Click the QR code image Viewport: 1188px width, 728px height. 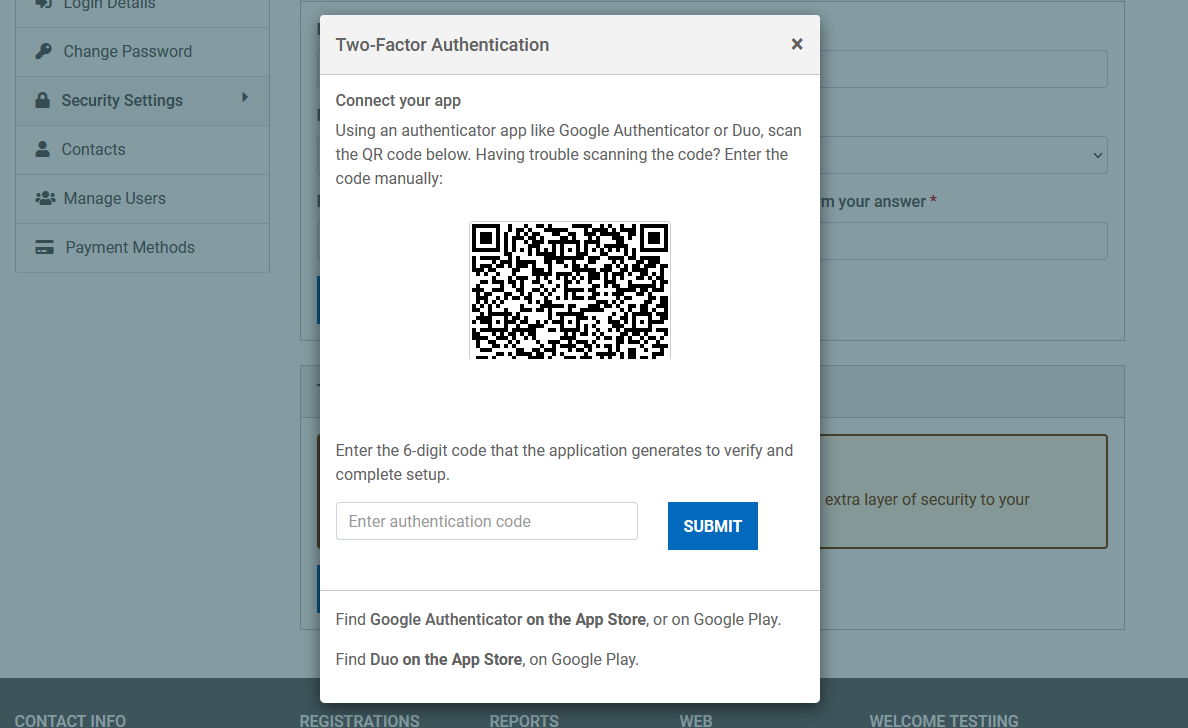(570, 290)
